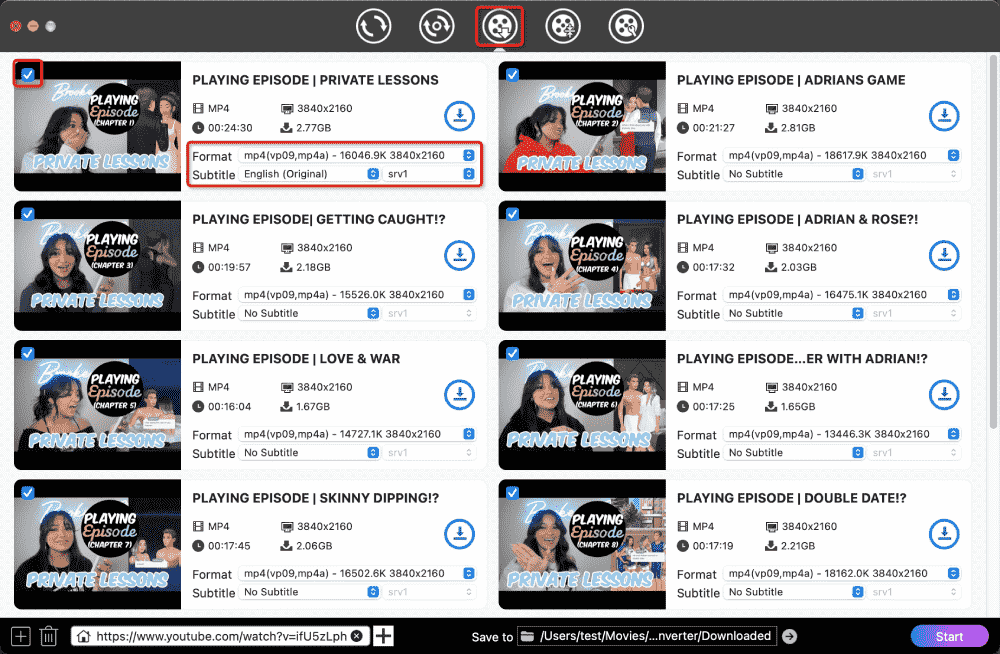The image size is (1000, 654).
Task: Switch to the DVD ripper tab
Action: coord(437,26)
